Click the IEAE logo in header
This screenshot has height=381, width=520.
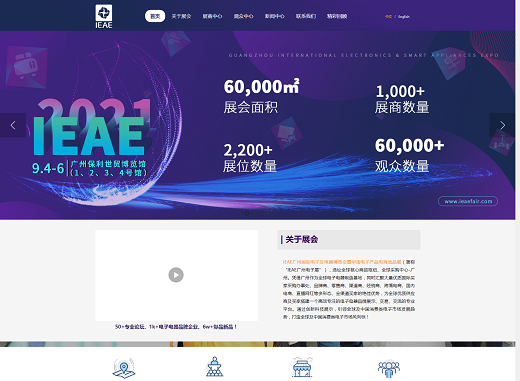104,16
